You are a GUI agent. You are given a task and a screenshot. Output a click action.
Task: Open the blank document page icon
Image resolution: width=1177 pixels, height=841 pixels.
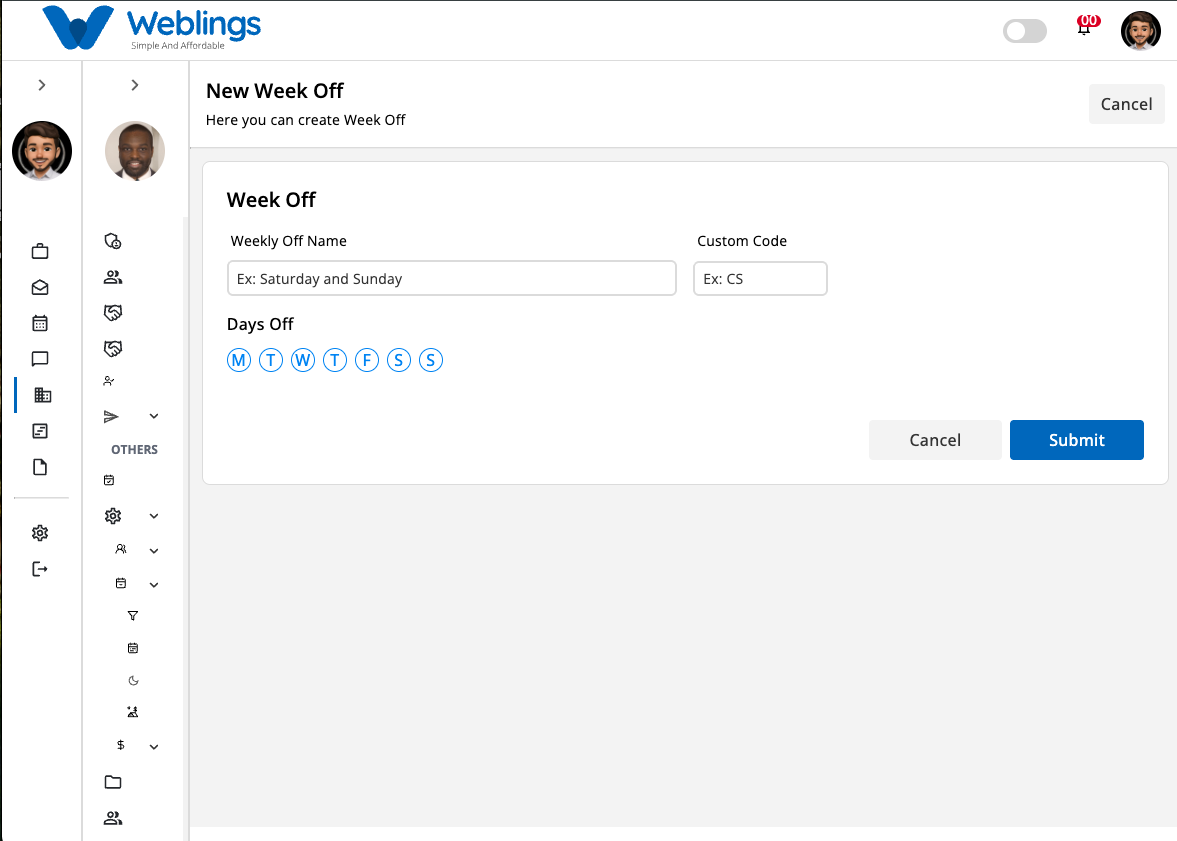41,467
